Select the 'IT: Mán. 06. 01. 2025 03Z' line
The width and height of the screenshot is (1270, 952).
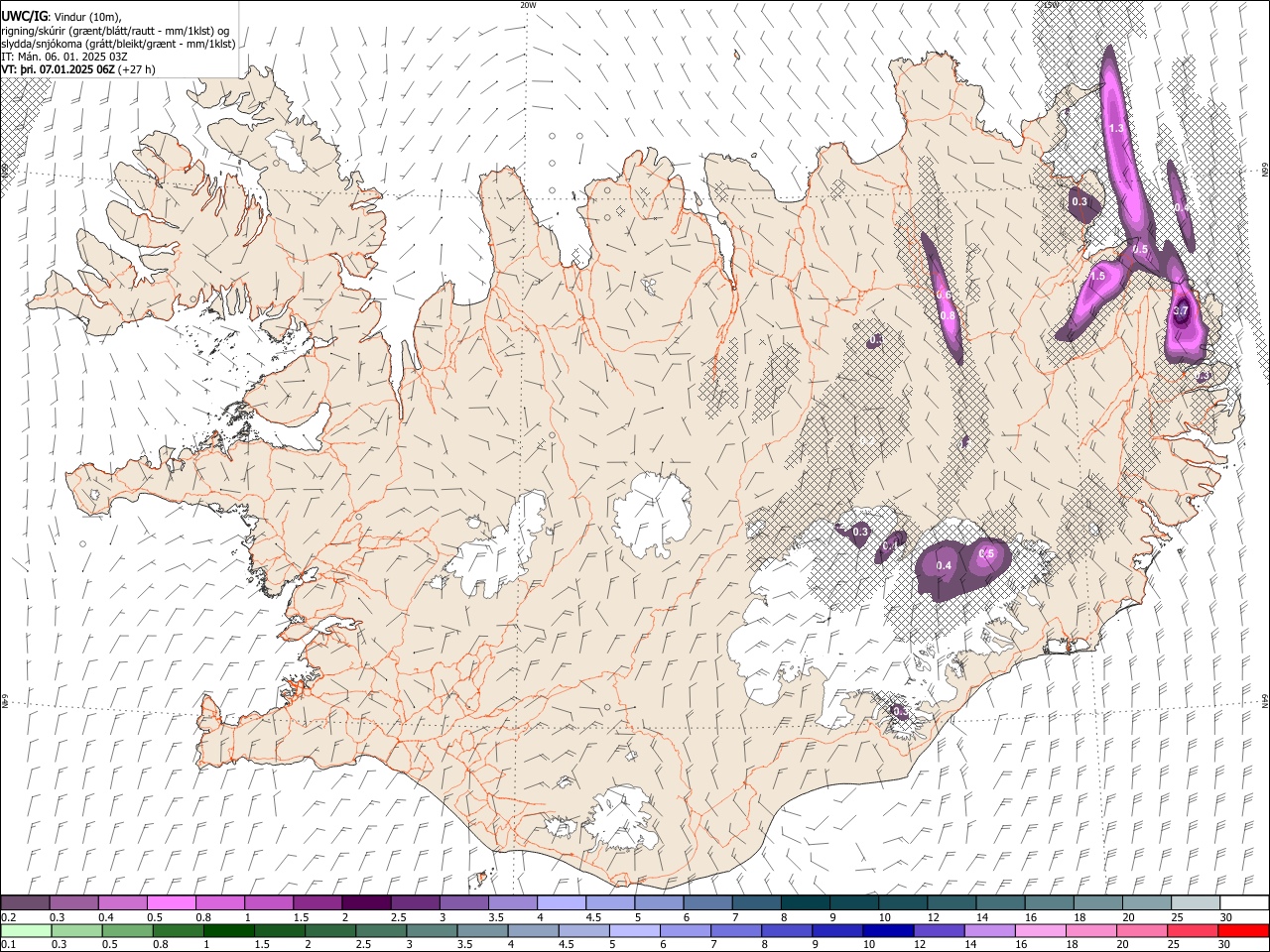(64, 57)
